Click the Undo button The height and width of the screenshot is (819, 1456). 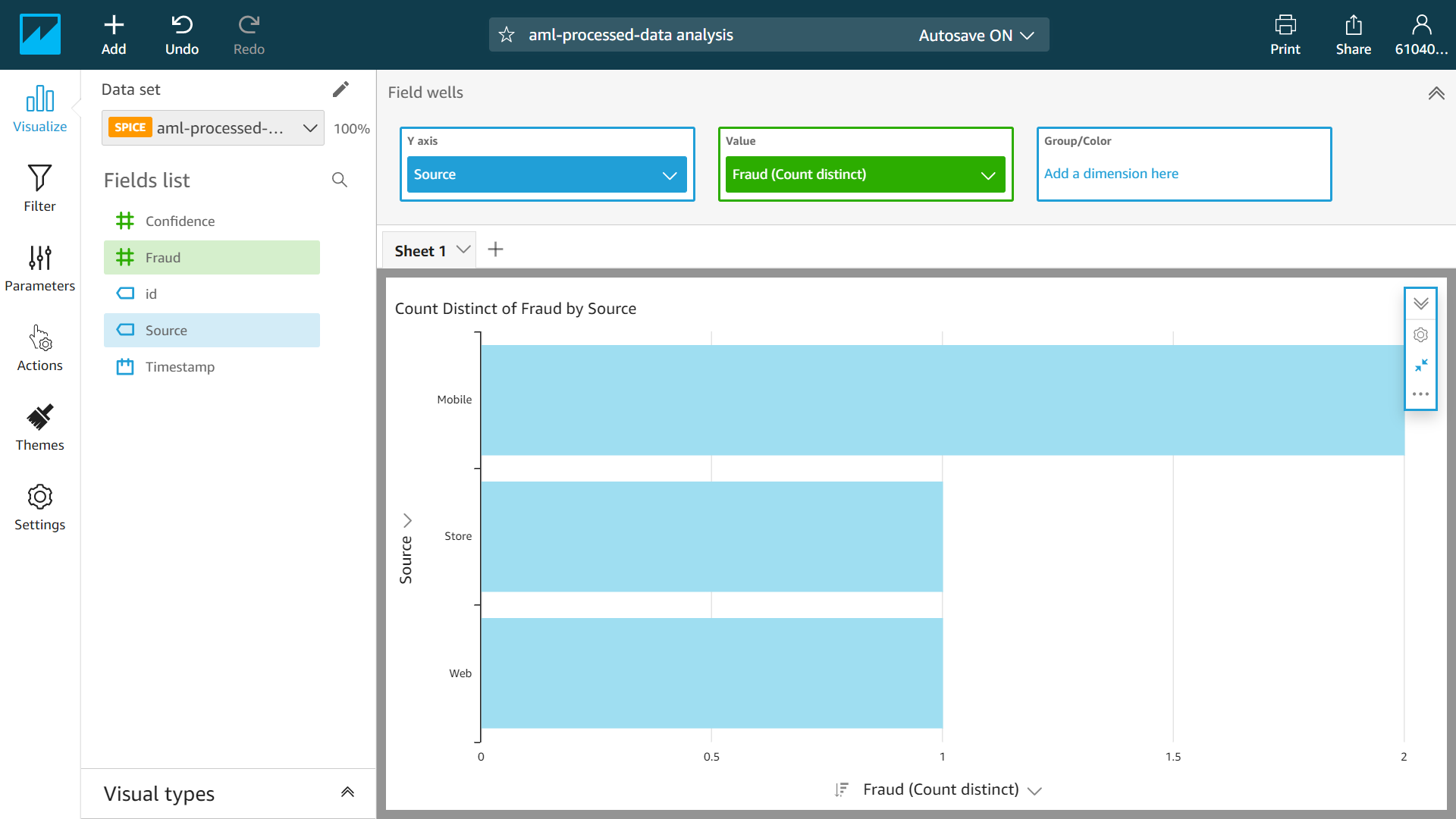click(182, 35)
